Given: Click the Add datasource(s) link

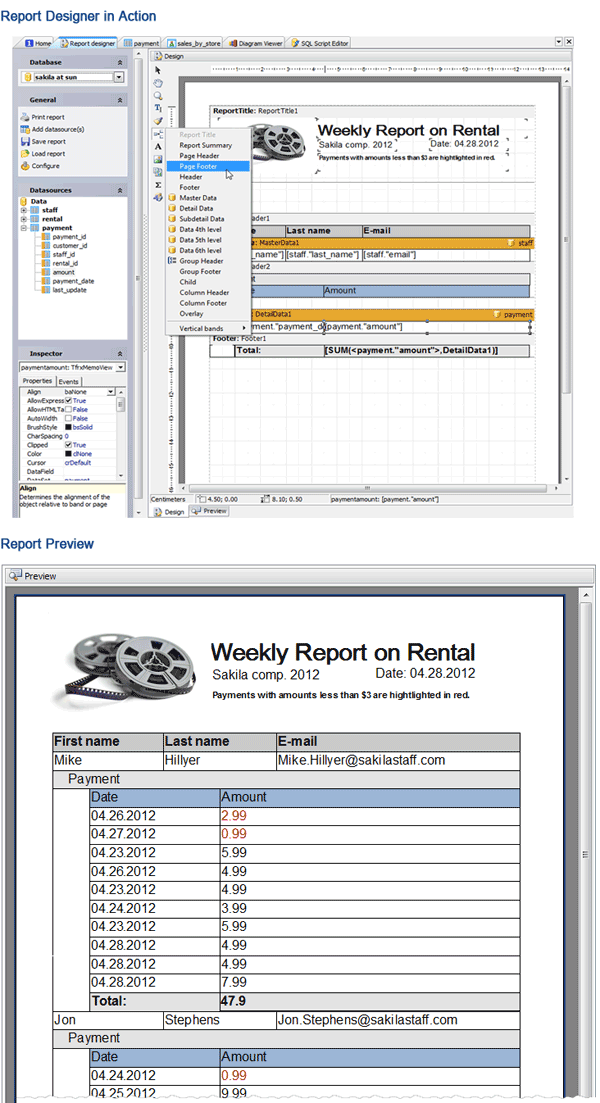Looking at the screenshot, I should click(57, 129).
